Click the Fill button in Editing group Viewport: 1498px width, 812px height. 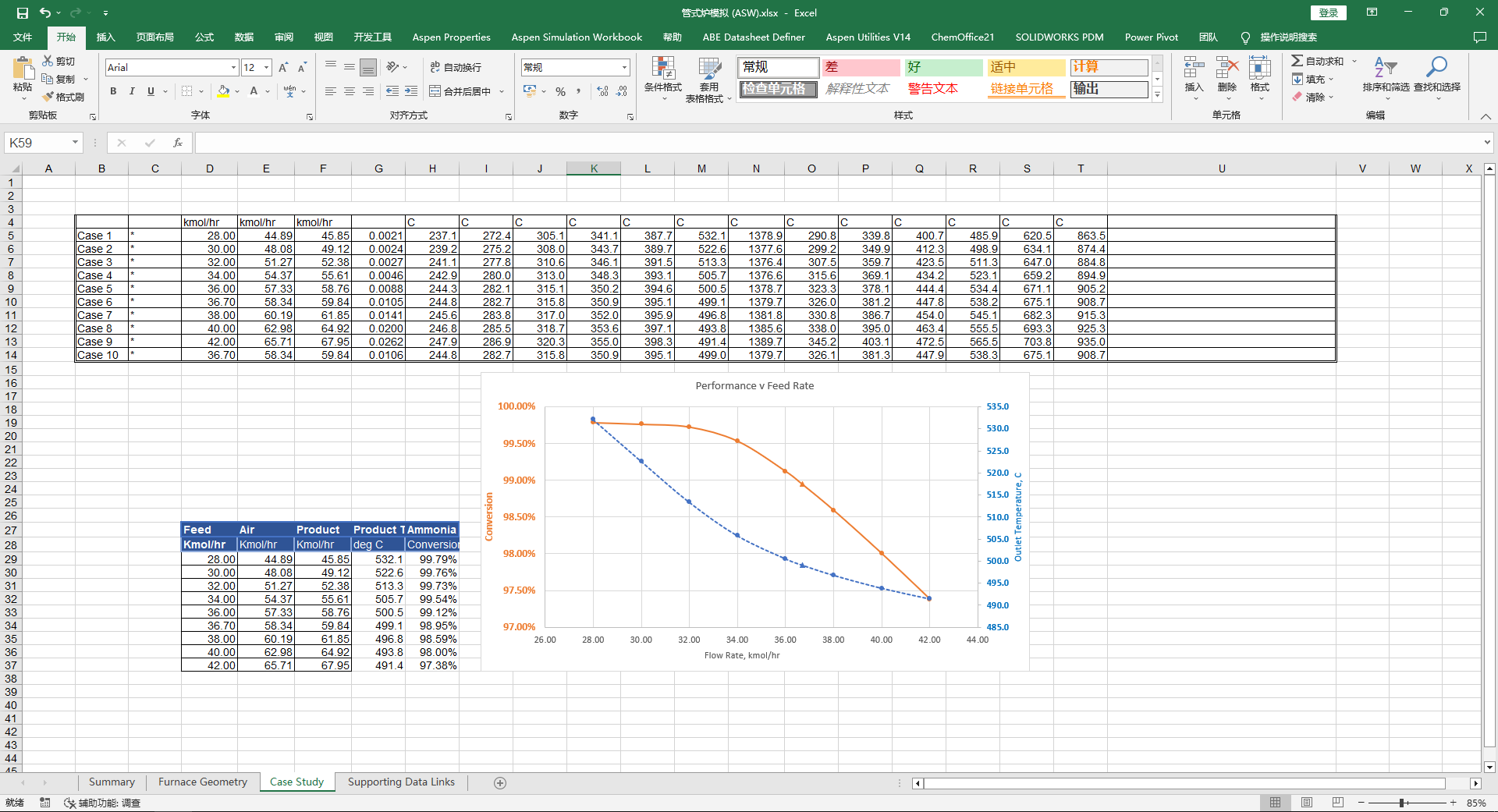click(x=1309, y=79)
